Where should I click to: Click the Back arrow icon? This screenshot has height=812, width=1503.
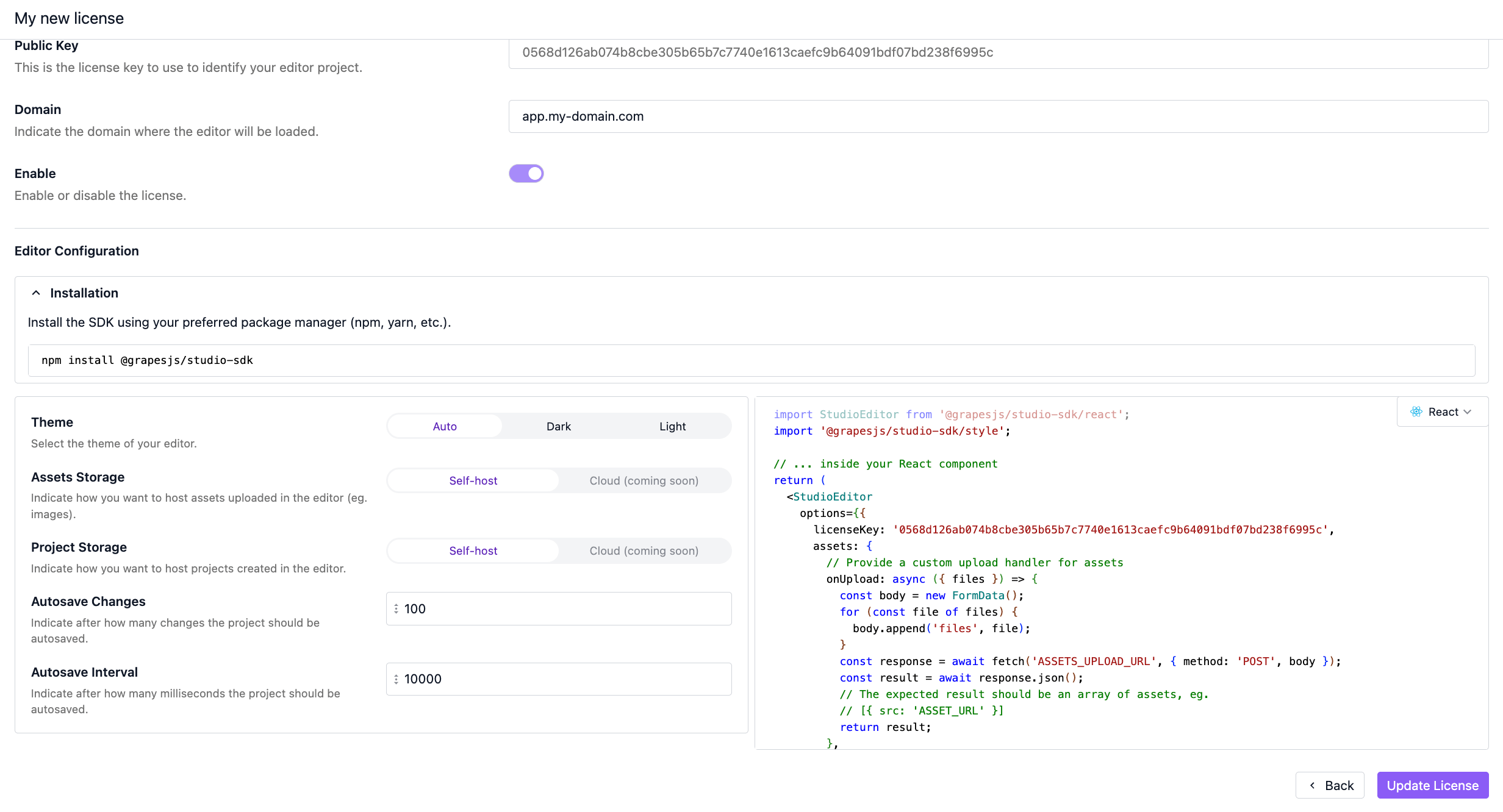(x=1312, y=786)
